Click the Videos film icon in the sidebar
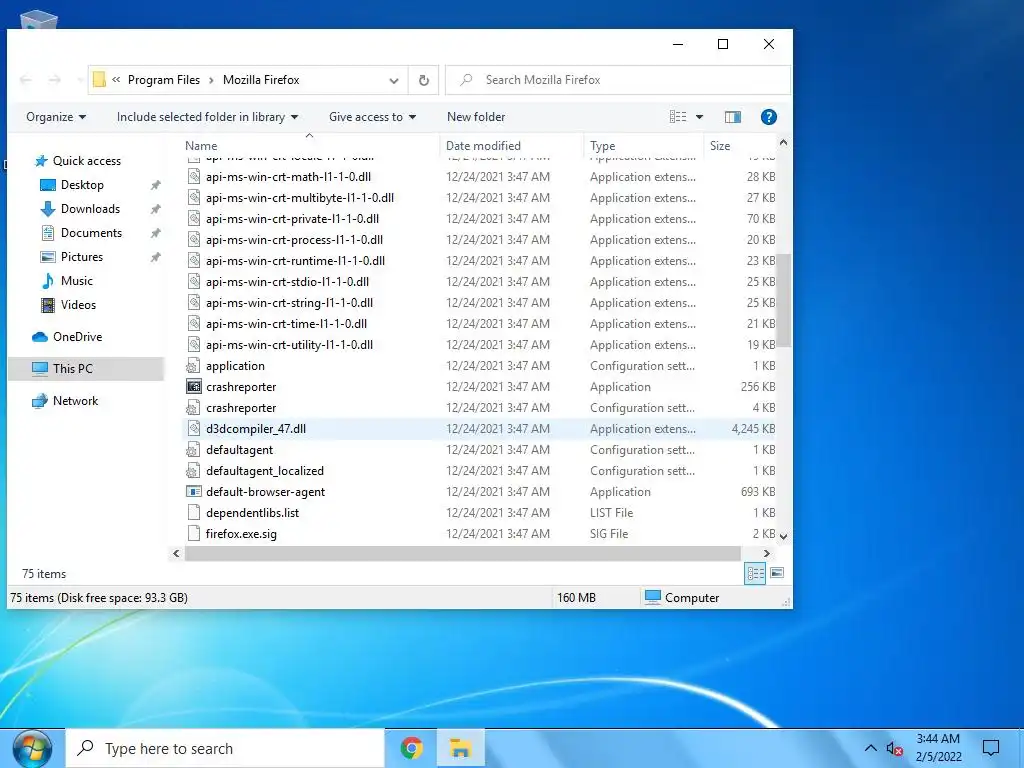1024x768 pixels. pos(48,305)
